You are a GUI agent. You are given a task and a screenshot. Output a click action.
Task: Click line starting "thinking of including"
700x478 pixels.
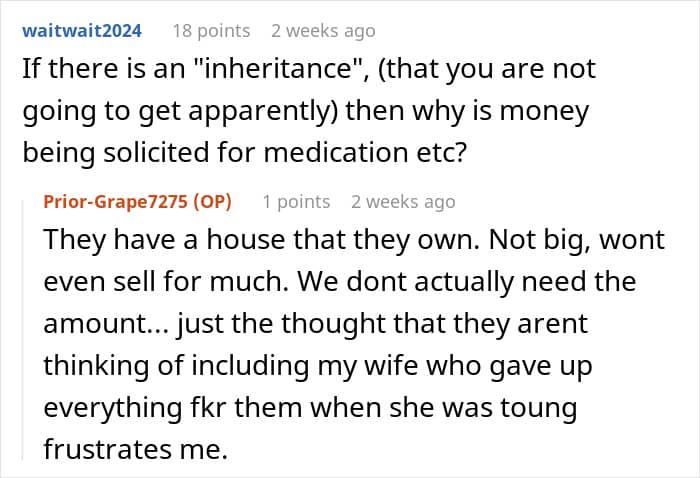click(318, 366)
